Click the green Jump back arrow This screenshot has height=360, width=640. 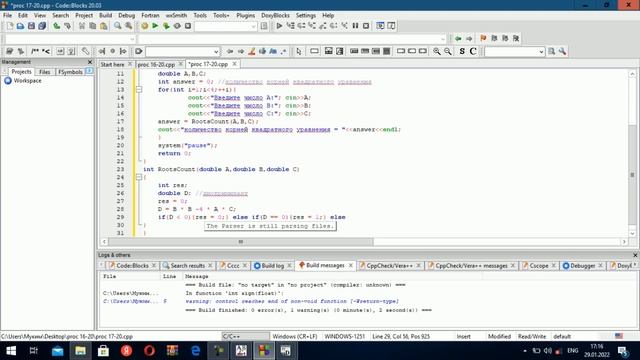click(x=458, y=38)
